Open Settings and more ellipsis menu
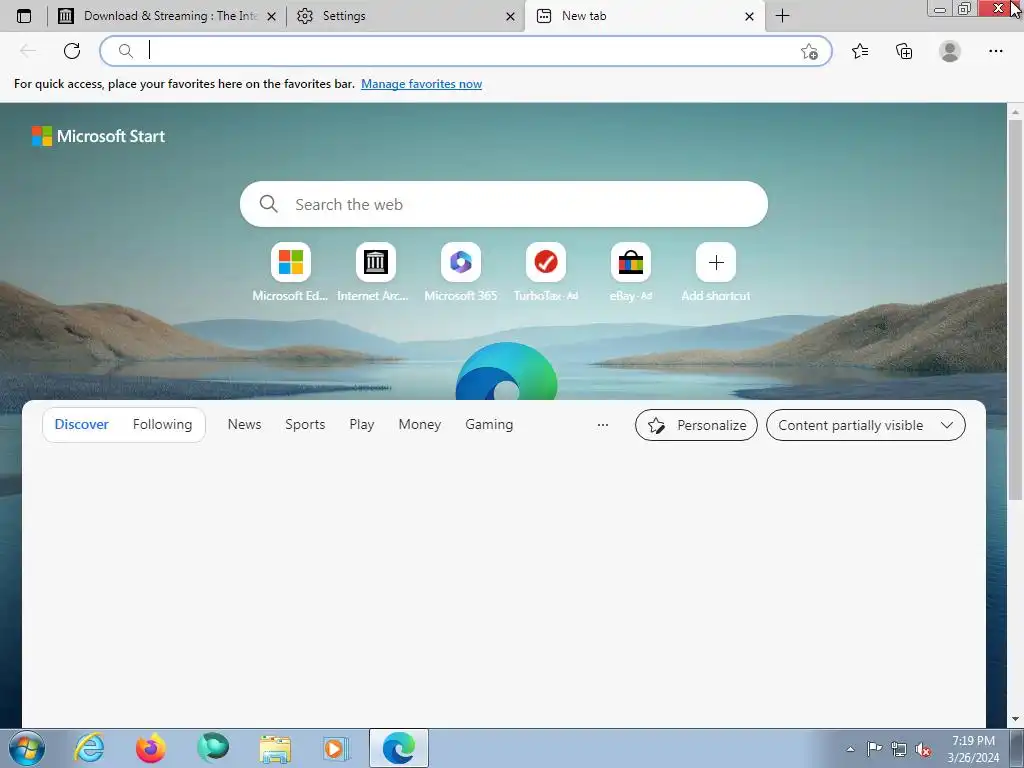This screenshot has width=1024, height=768. tap(995, 51)
